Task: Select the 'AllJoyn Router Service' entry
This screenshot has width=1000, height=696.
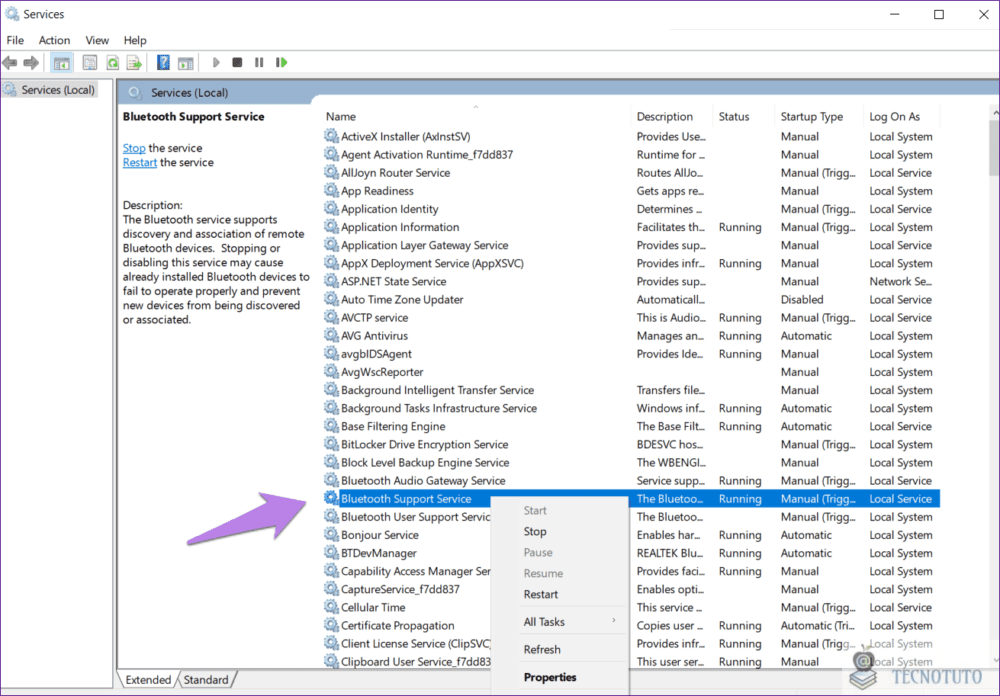Action: (x=631, y=172)
